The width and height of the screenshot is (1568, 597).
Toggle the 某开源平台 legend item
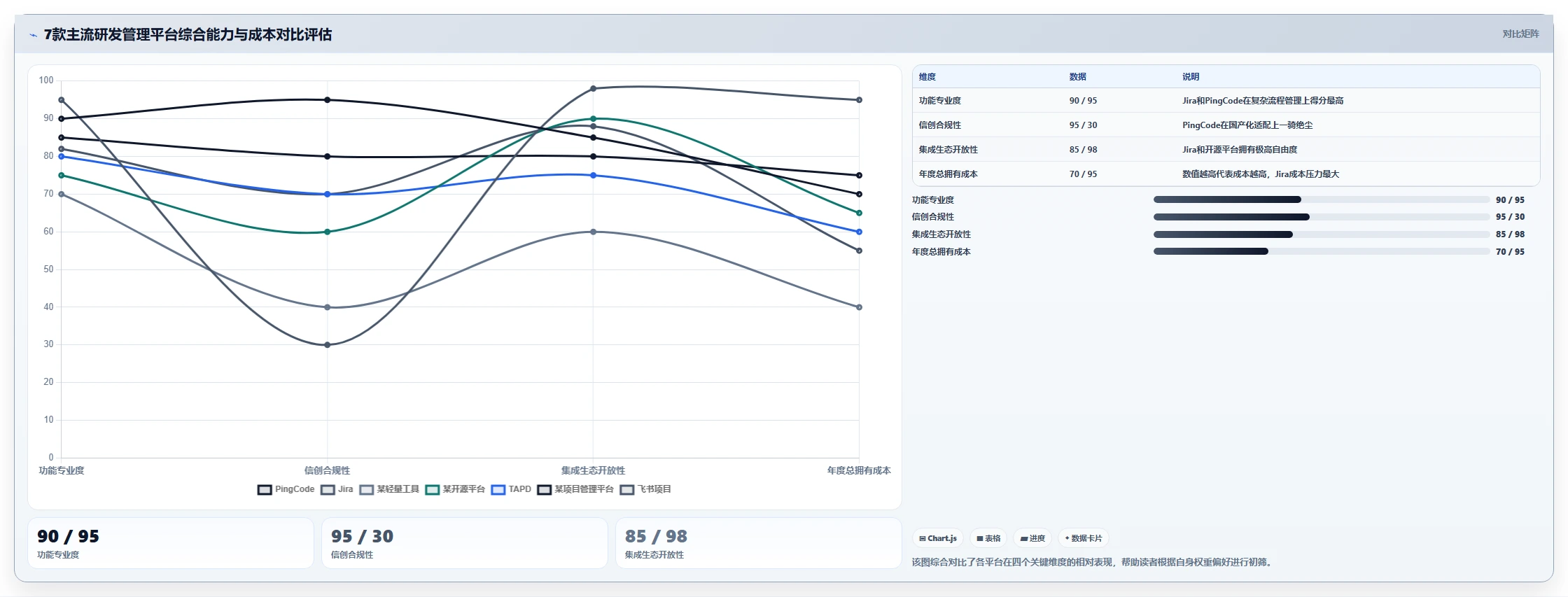point(455,489)
